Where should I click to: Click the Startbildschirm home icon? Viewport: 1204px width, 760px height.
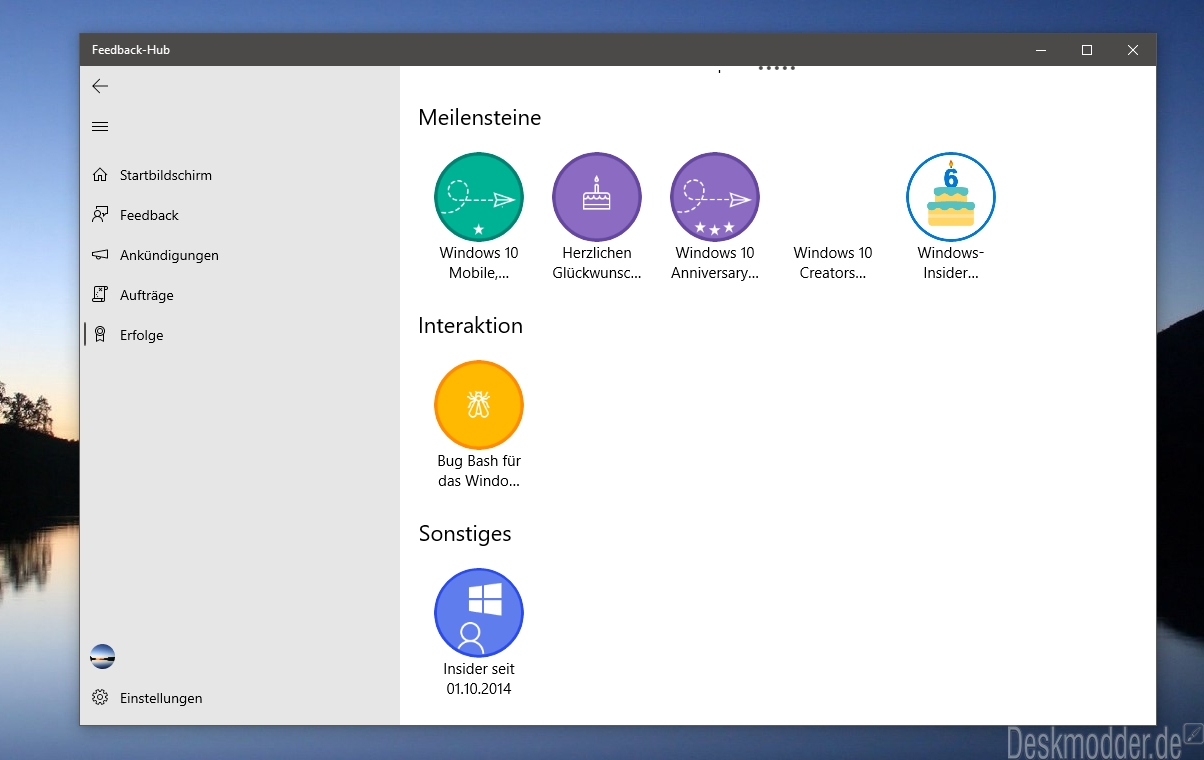click(x=100, y=175)
